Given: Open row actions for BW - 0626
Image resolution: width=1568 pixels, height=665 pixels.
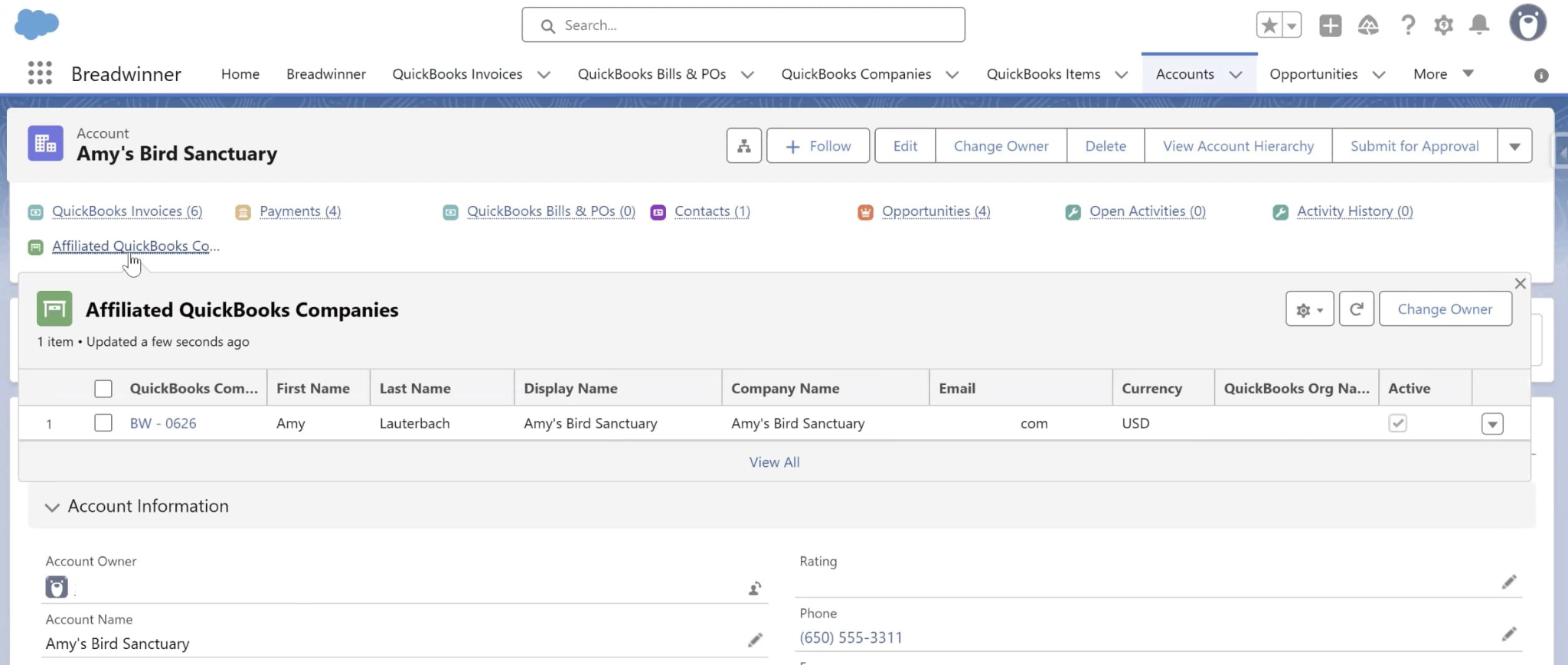Looking at the screenshot, I should click(x=1492, y=424).
